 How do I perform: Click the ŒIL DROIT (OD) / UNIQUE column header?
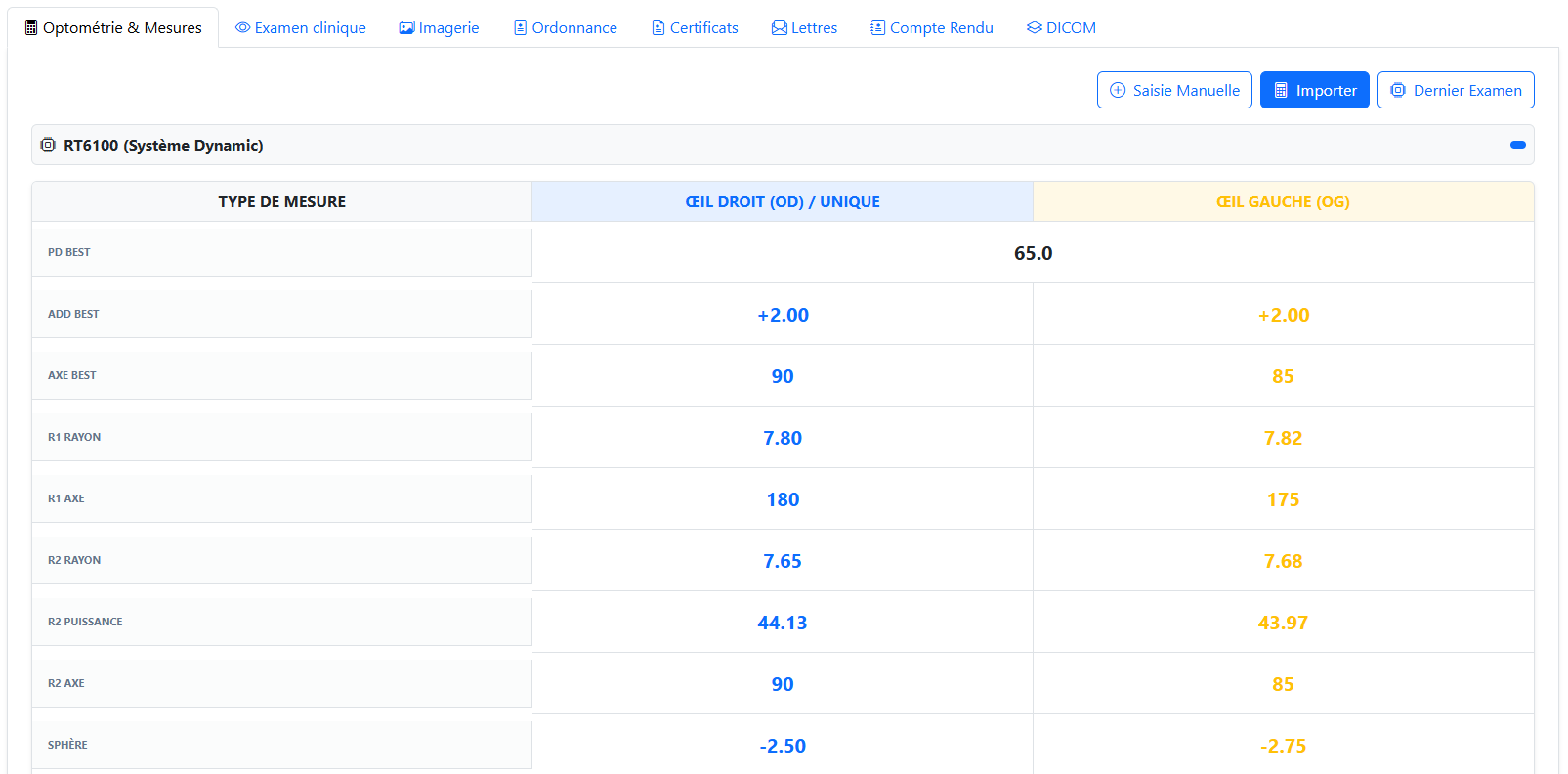pos(783,201)
